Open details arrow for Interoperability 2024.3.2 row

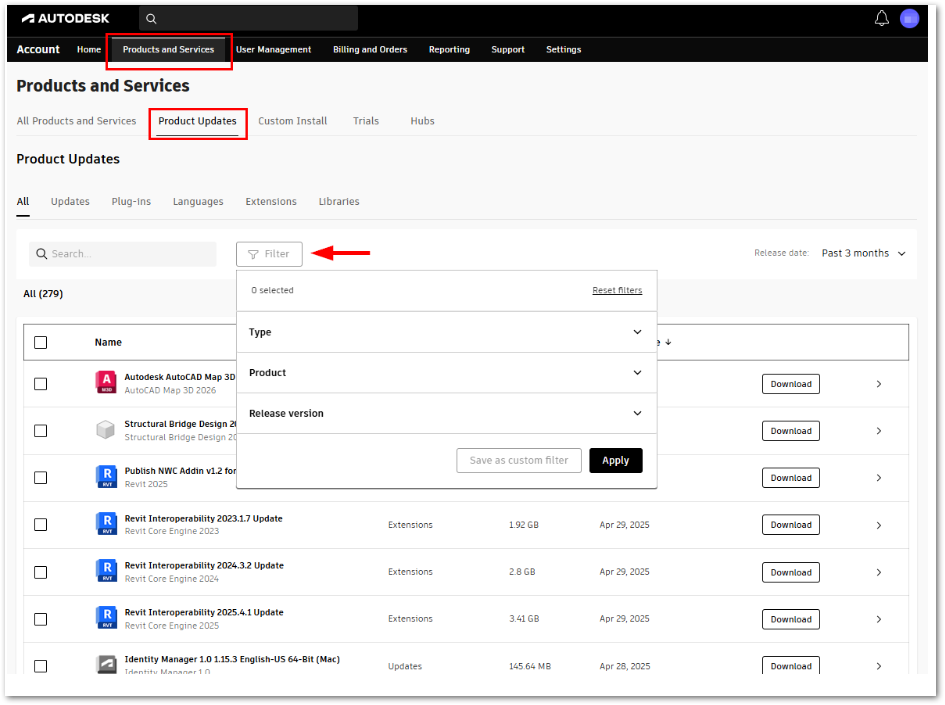(879, 572)
